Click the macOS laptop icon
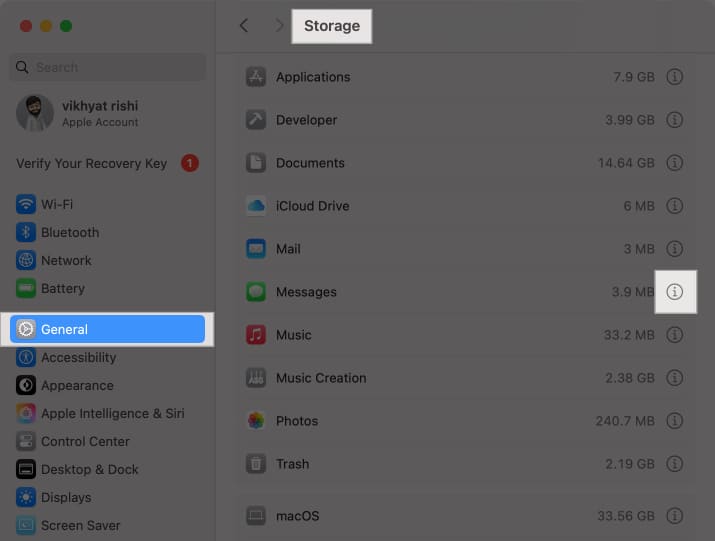Image resolution: width=715 pixels, height=541 pixels. point(256,516)
